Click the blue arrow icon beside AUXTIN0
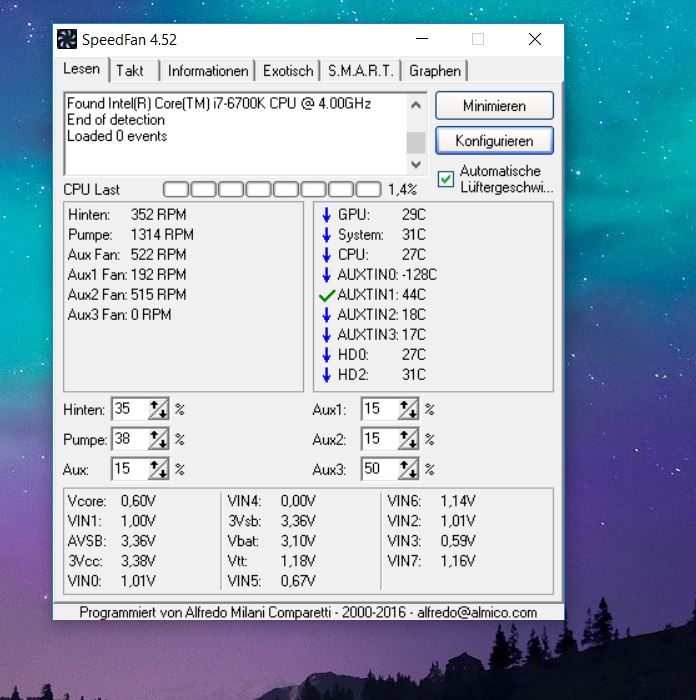Viewport: 696px width, 700px height. [326, 275]
